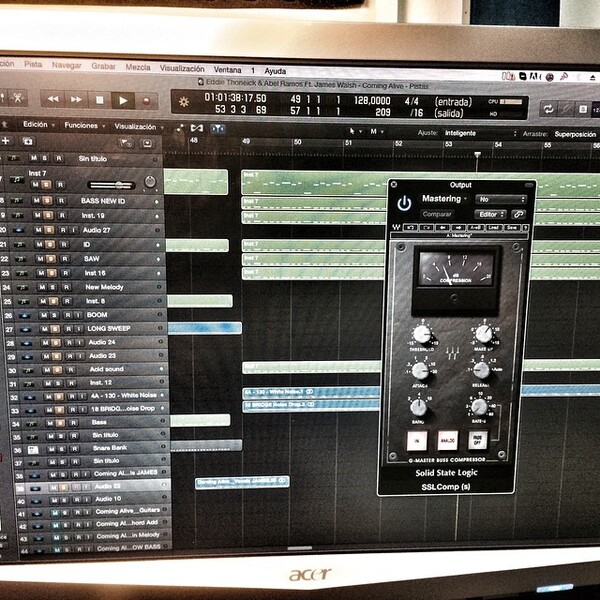Open the Ajuste Inteligente snap dropdown
The height and width of the screenshot is (600, 600).
point(480,133)
